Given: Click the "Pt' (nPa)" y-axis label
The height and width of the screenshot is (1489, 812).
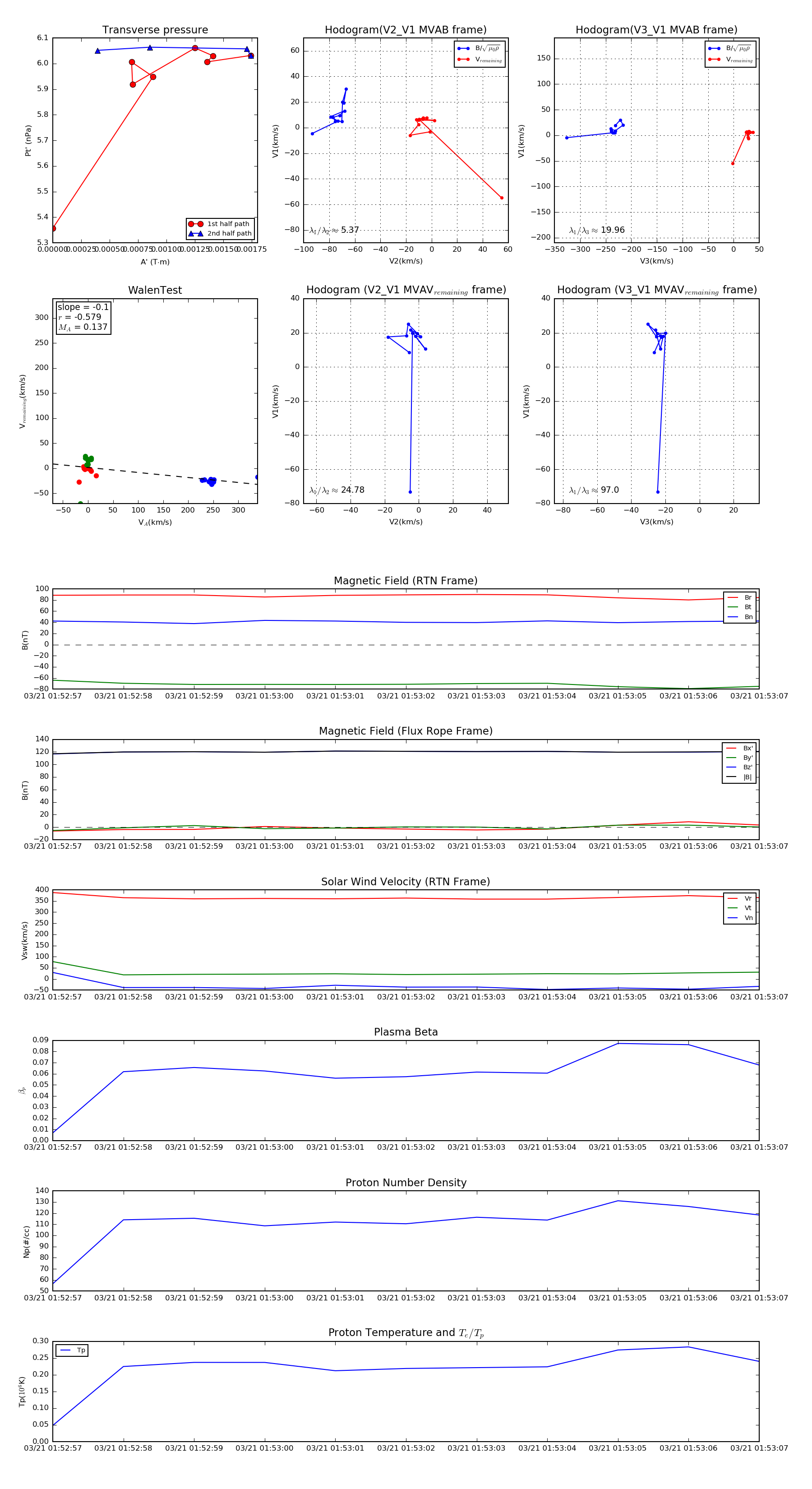Looking at the screenshot, I should tap(28, 140).
